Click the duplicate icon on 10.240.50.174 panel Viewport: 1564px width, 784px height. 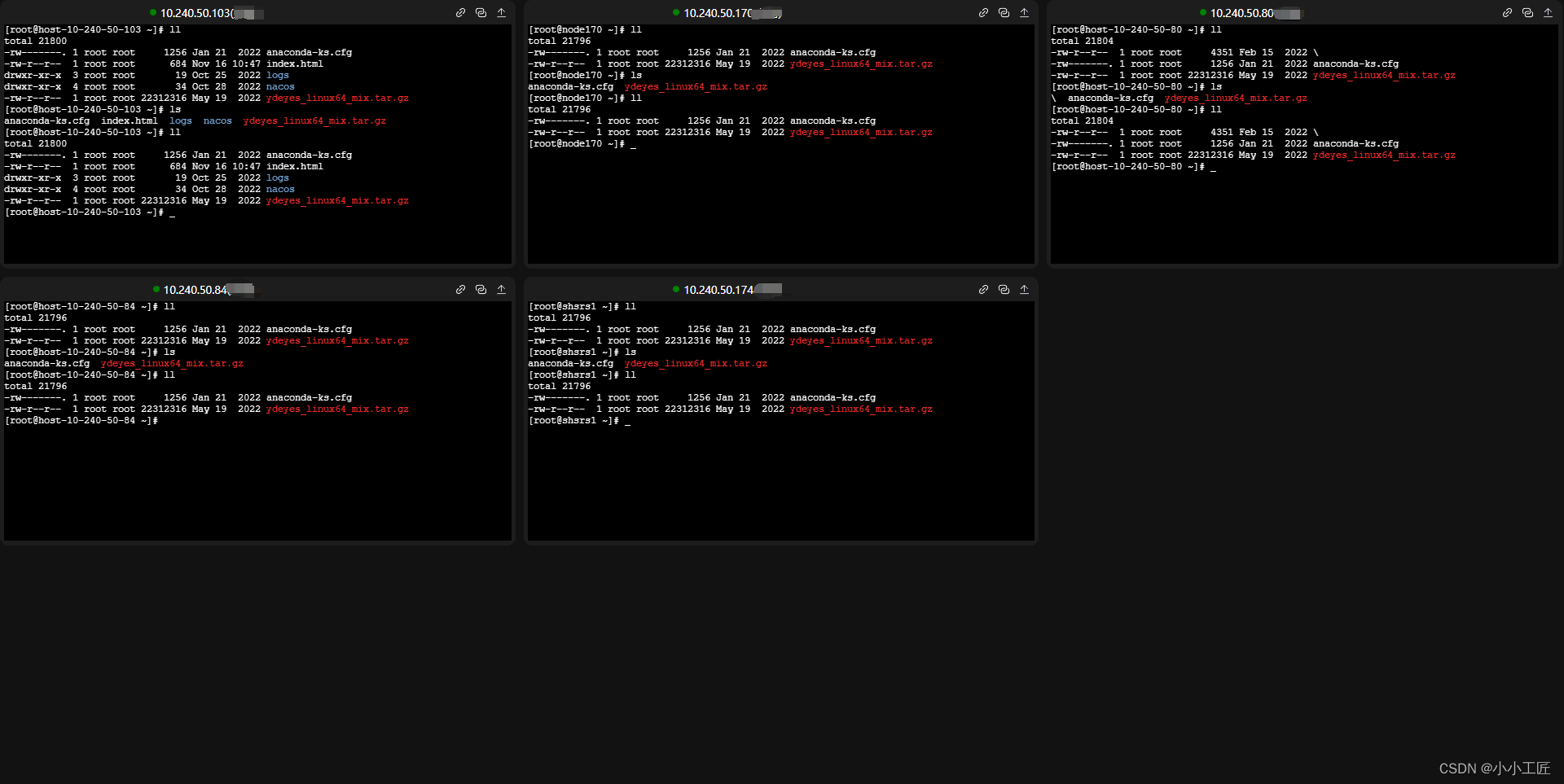tap(1004, 290)
